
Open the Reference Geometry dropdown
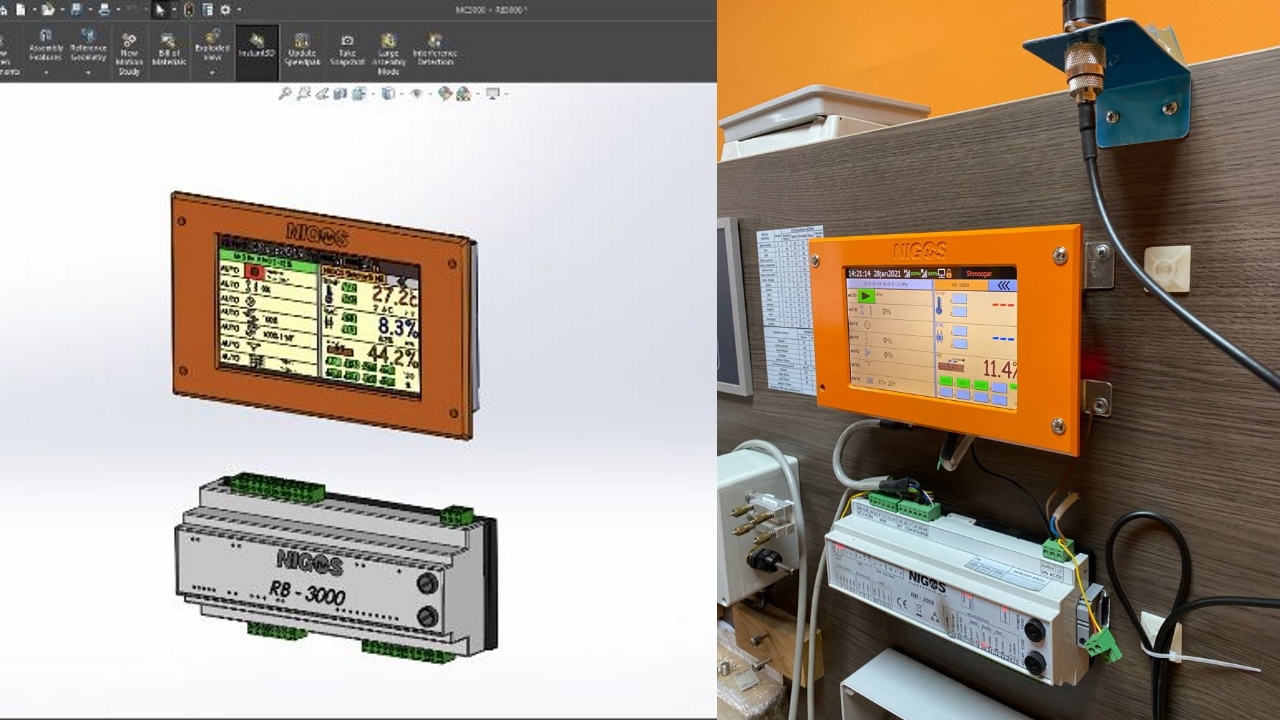88,73
